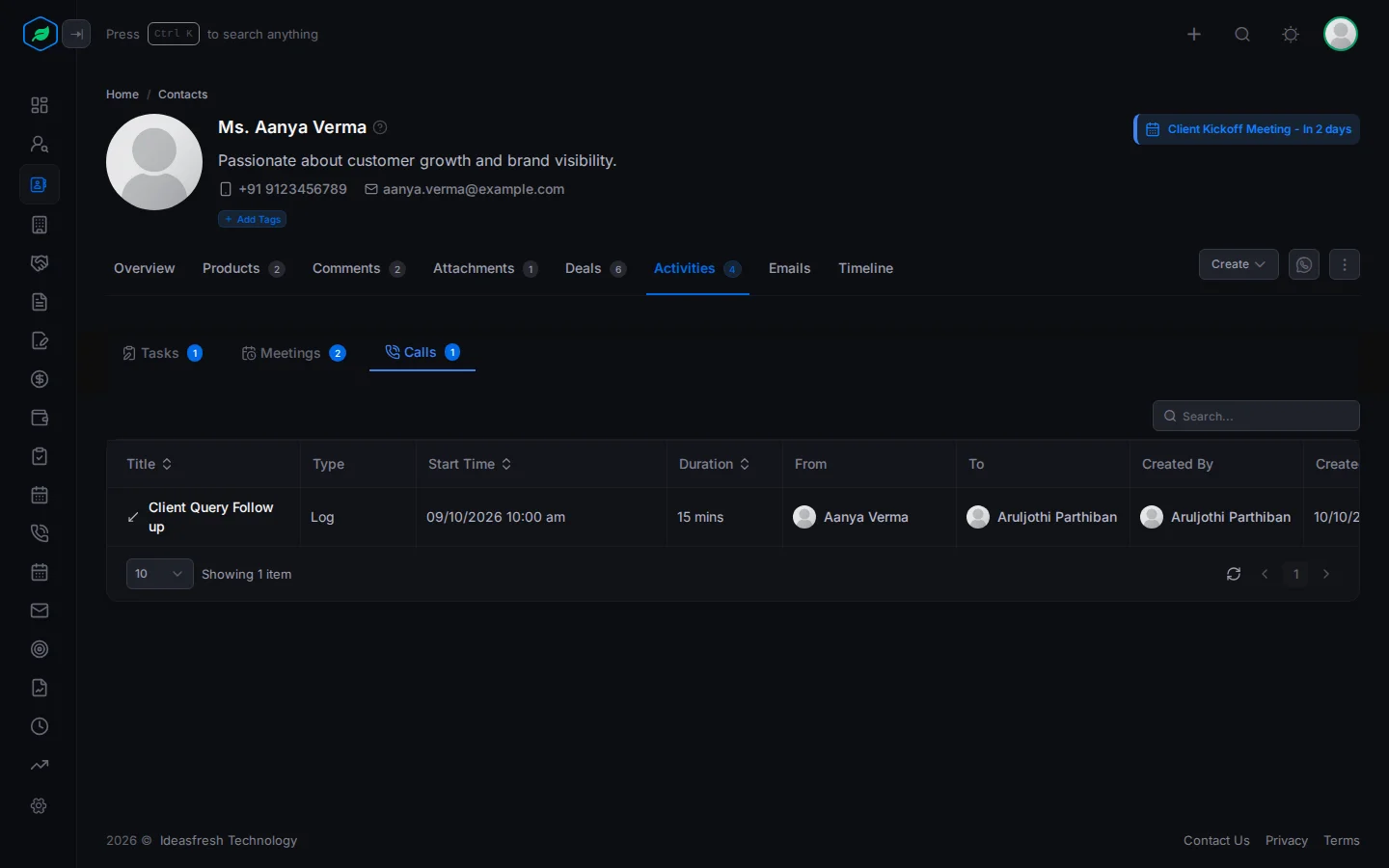
Task: Switch to the Timeline tab
Action: [865, 268]
